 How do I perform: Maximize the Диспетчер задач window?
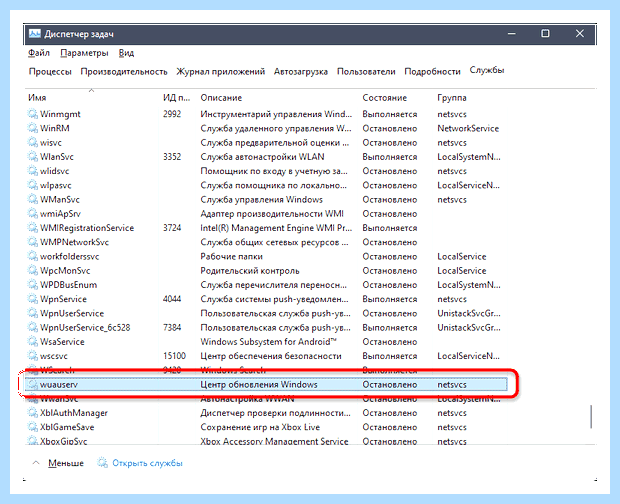coord(545,34)
